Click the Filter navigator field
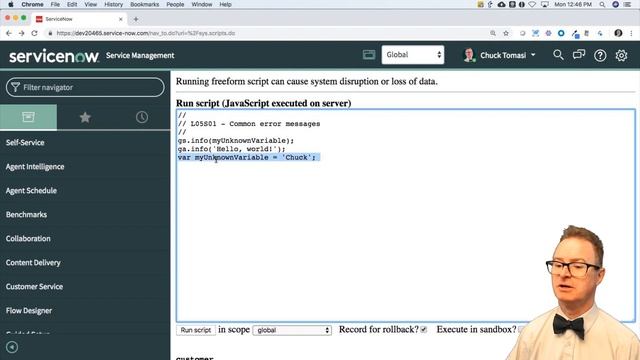 [85, 87]
